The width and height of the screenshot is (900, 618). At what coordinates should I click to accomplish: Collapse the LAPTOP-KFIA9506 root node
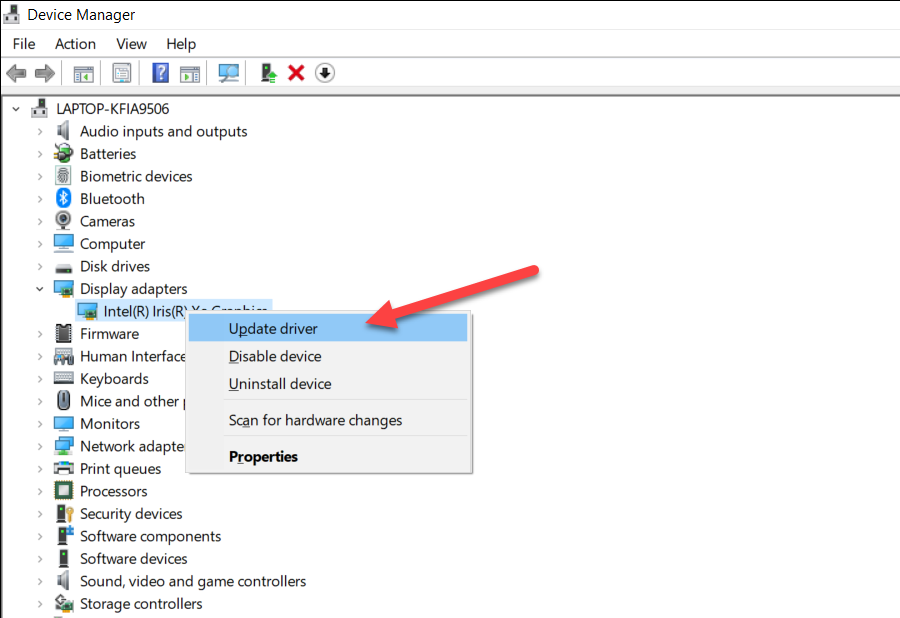(x=16, y=108)
